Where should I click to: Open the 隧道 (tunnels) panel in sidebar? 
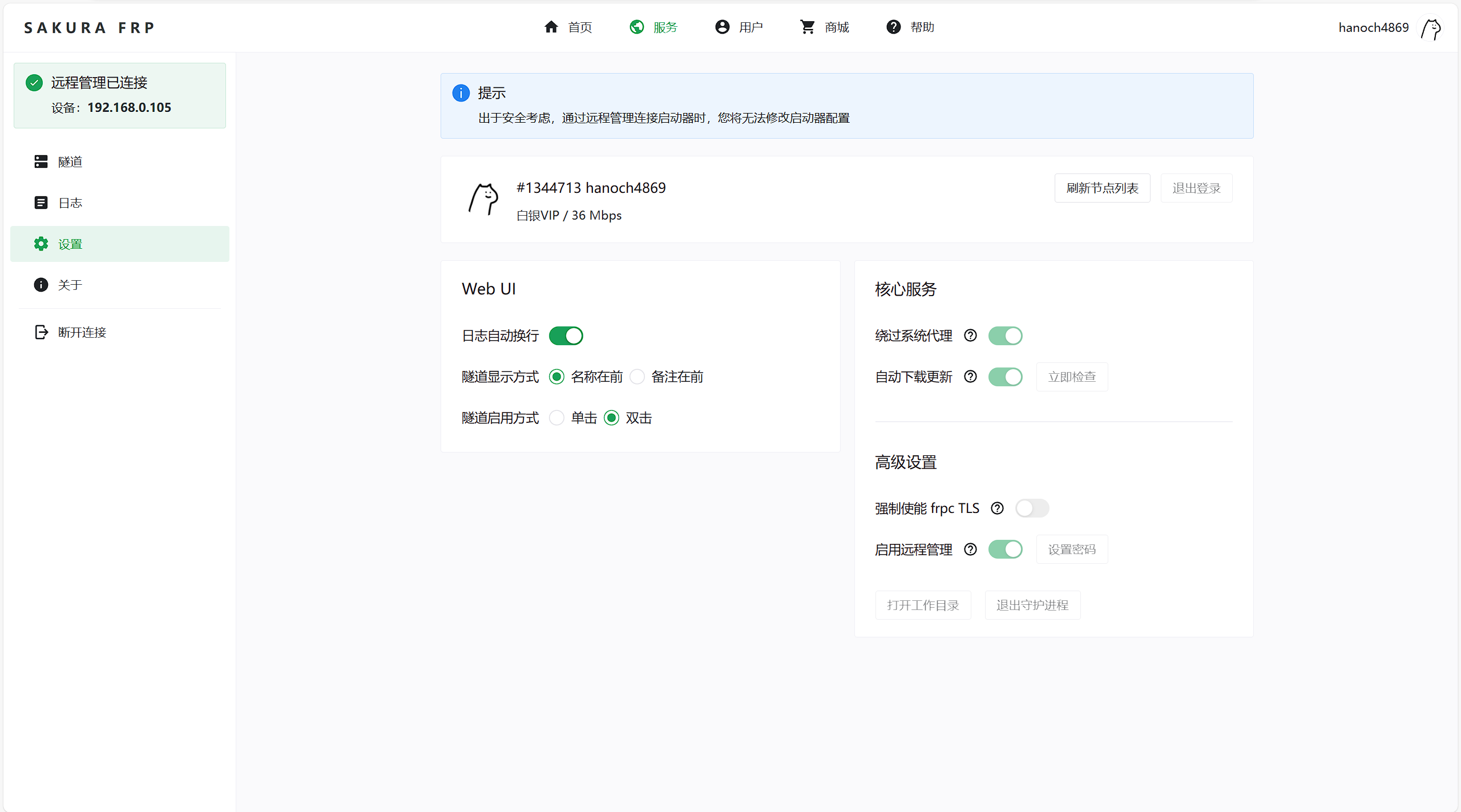(69, 161)
